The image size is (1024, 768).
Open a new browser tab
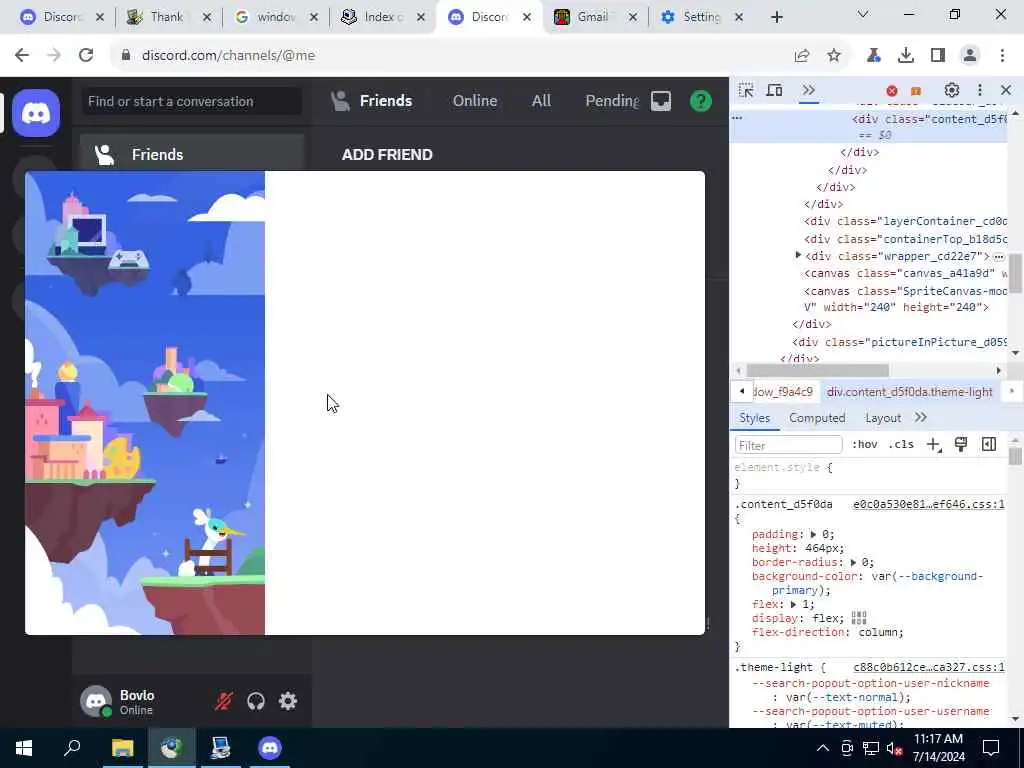click(x=776, y=17)
